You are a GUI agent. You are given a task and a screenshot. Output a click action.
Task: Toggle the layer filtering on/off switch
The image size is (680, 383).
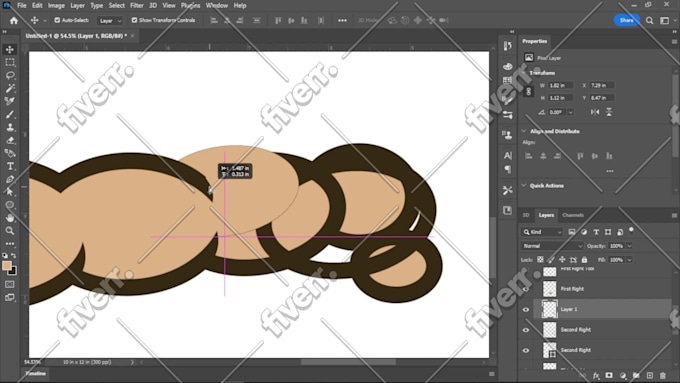coord(631,230)
